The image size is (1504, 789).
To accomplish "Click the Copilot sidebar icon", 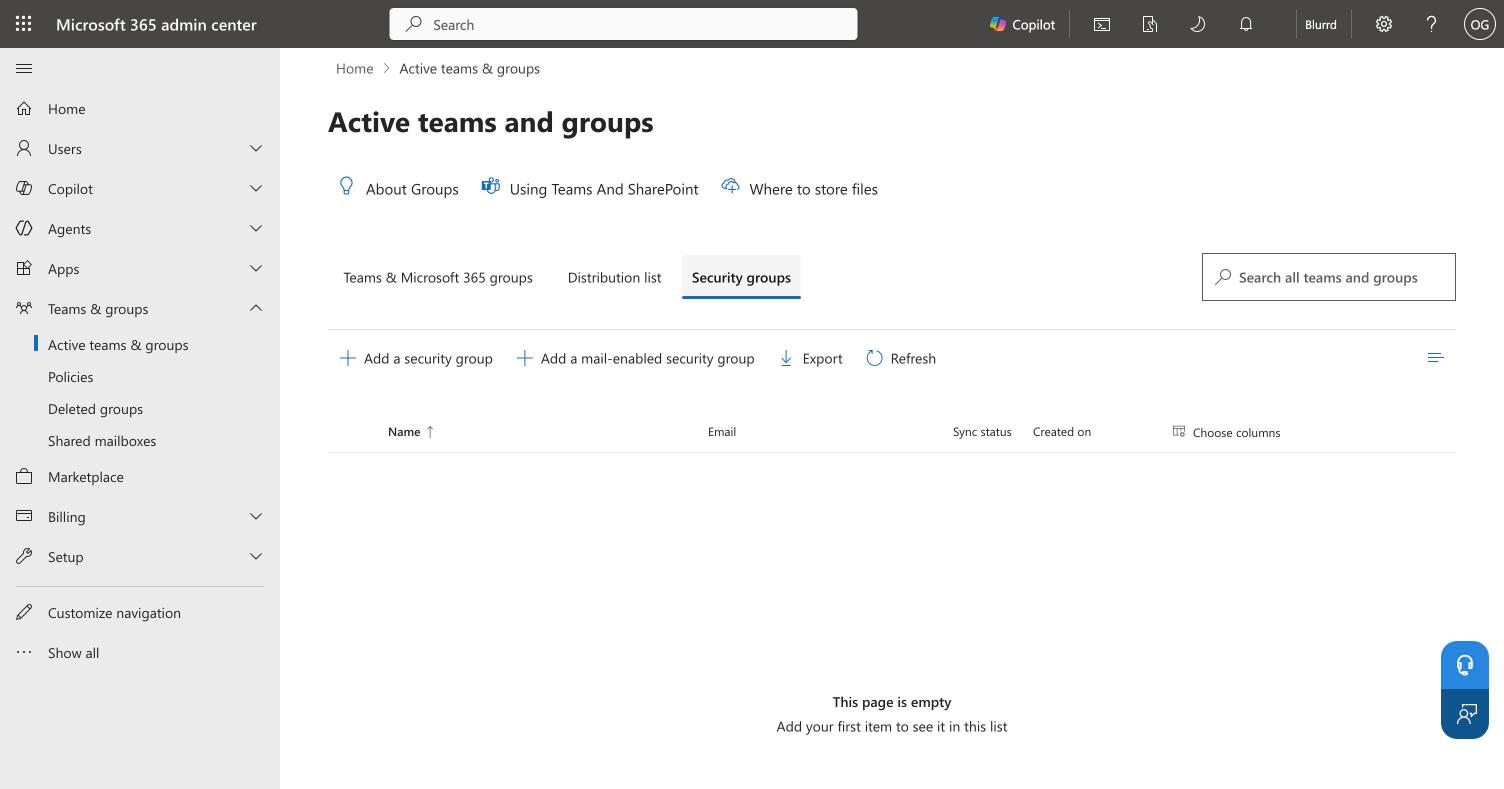I will coord(24,188).
